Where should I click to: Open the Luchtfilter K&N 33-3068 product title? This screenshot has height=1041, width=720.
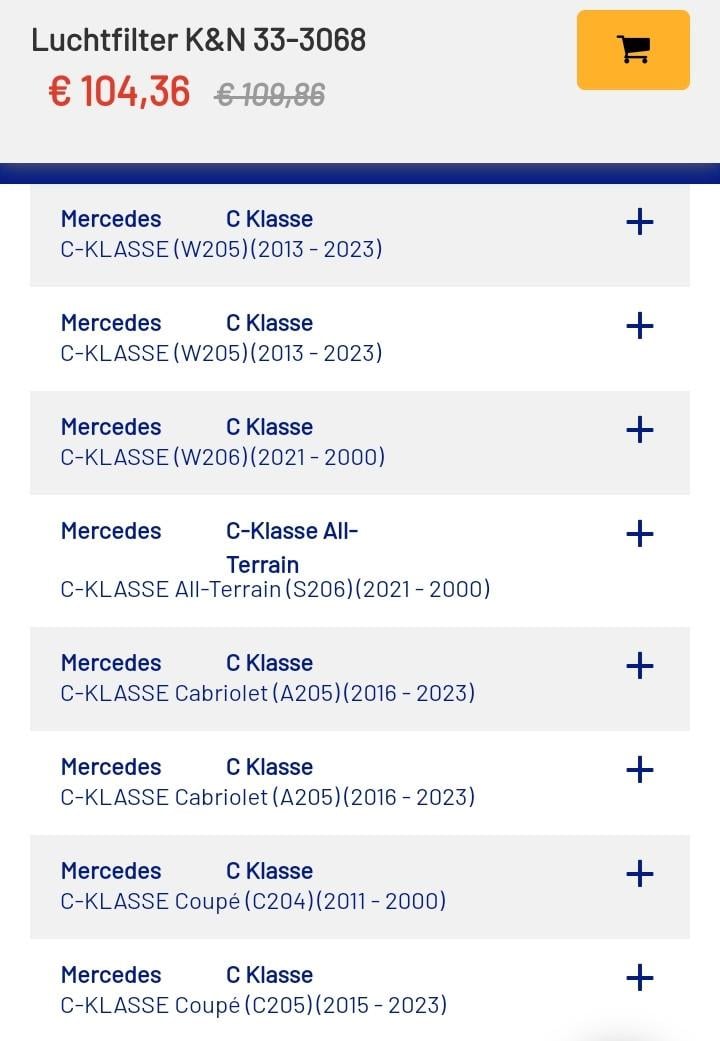pos(199,40)
